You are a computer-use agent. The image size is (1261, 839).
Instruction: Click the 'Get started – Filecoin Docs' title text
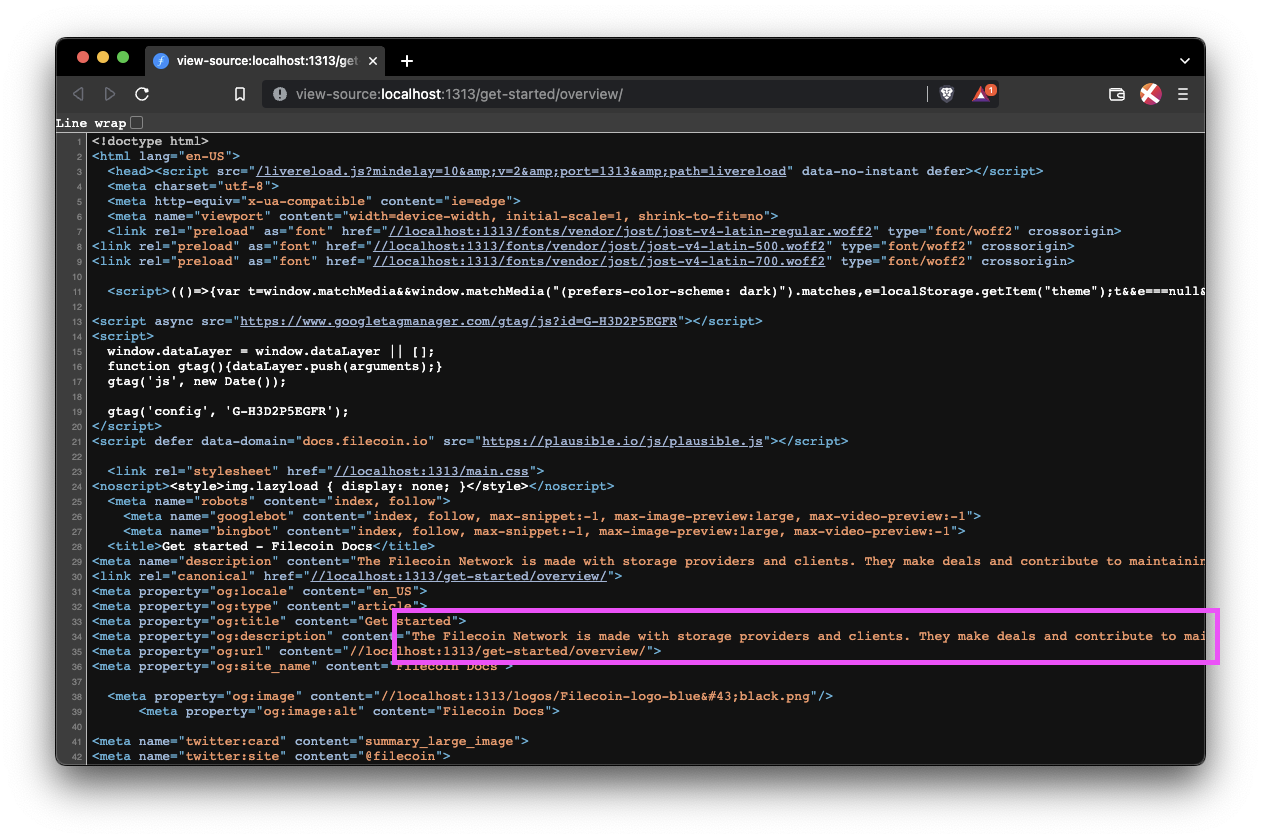click(267, 546)
